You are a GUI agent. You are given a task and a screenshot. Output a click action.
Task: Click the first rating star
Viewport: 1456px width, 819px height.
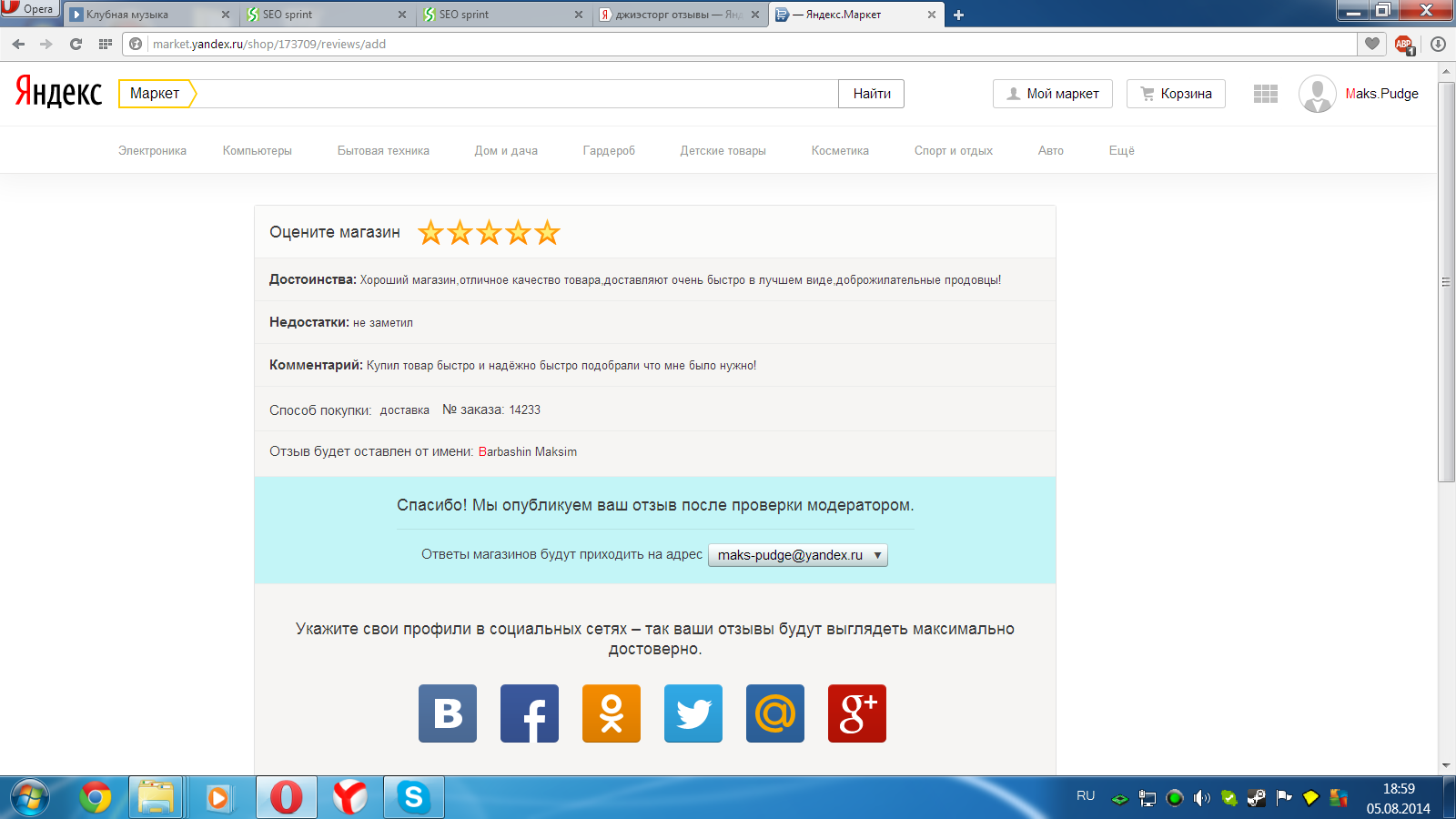point(430,233)
